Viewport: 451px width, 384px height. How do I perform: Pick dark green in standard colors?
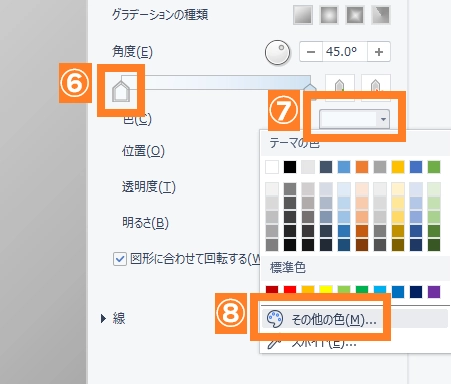click(362, 290)
